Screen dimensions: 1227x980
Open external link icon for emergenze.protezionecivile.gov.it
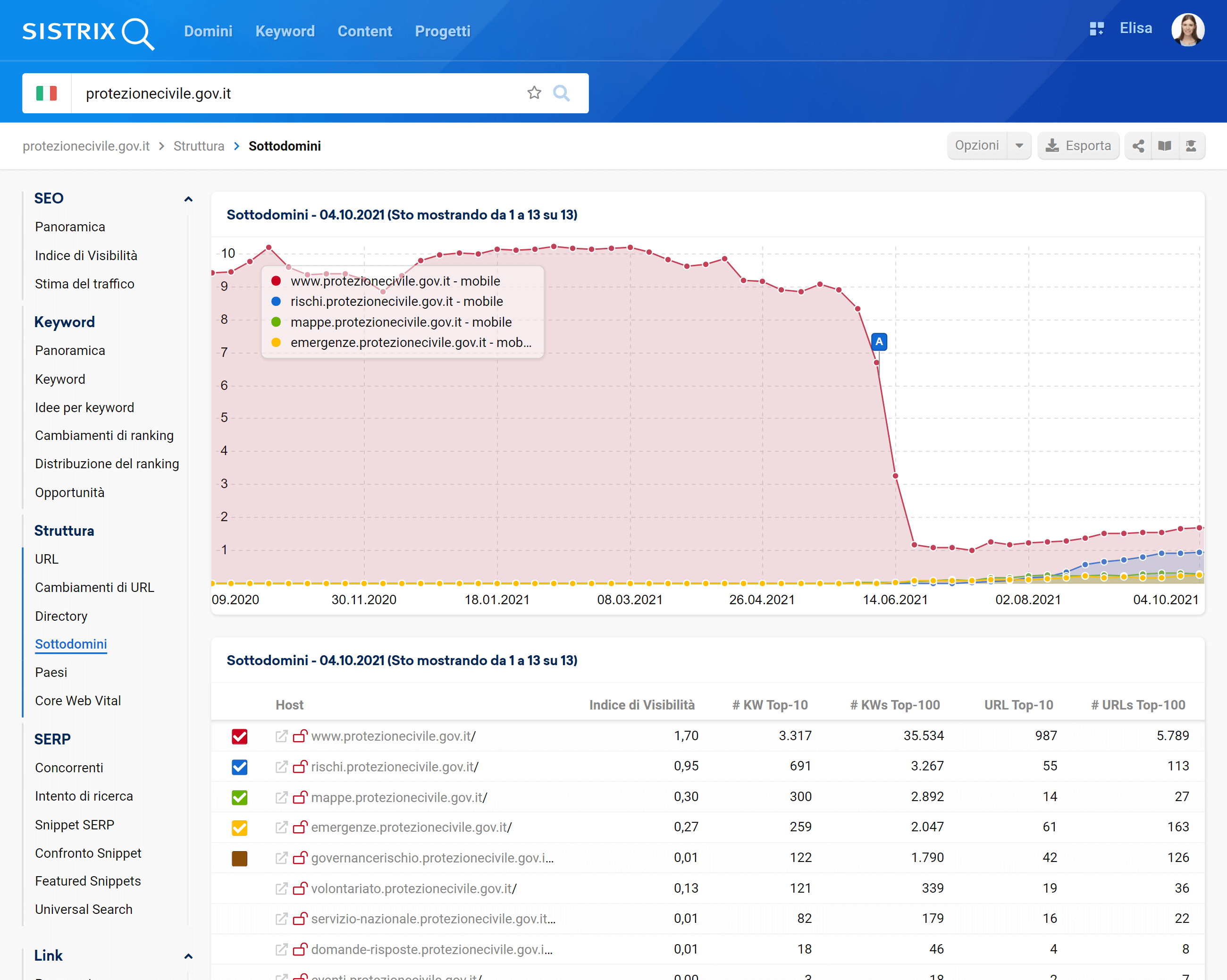pyautogui.click(x=281, y=828)
